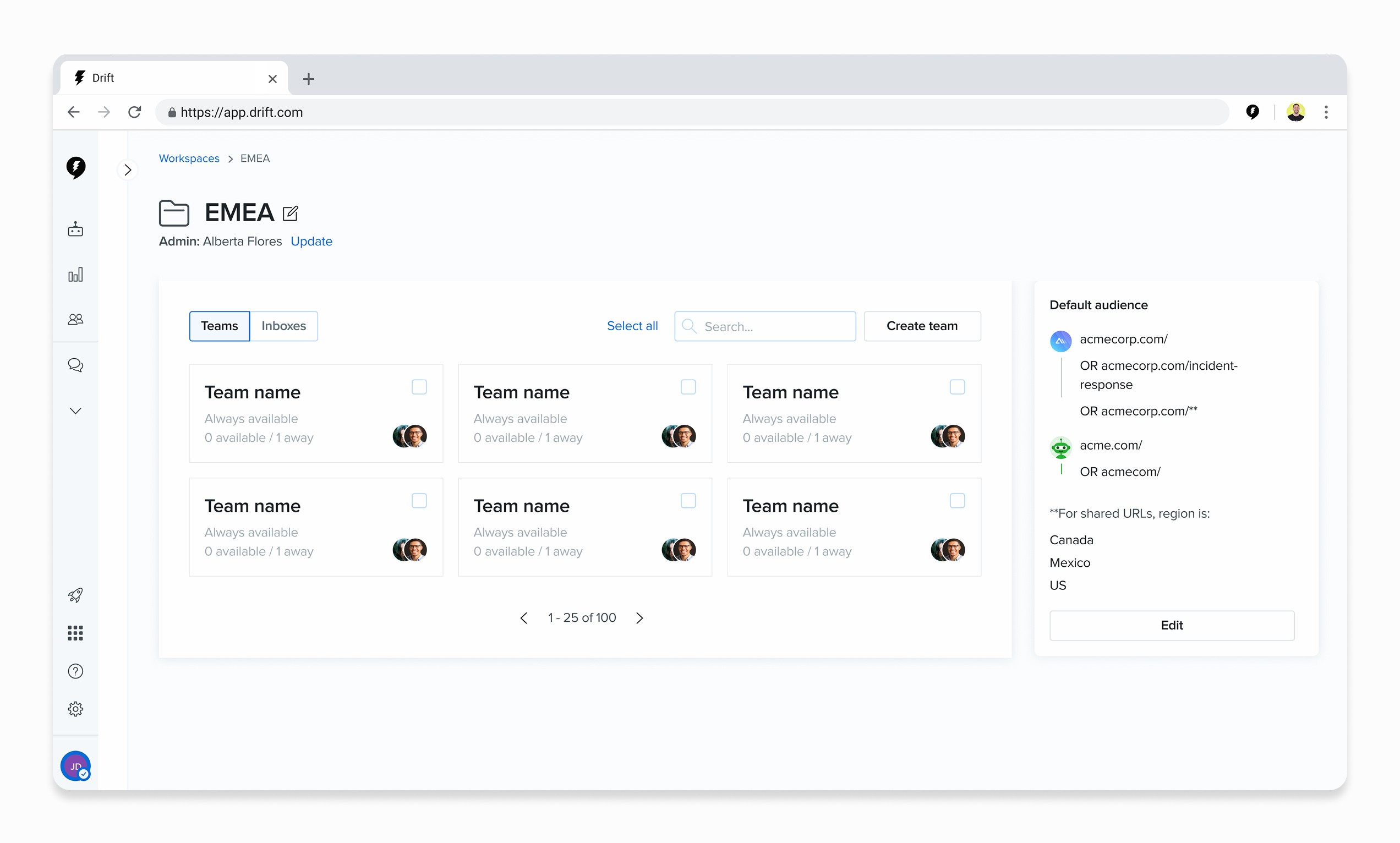Viewport: 1400px width, 843px height.
Task: Click the rocket launch icon
Action: [75, 595]
